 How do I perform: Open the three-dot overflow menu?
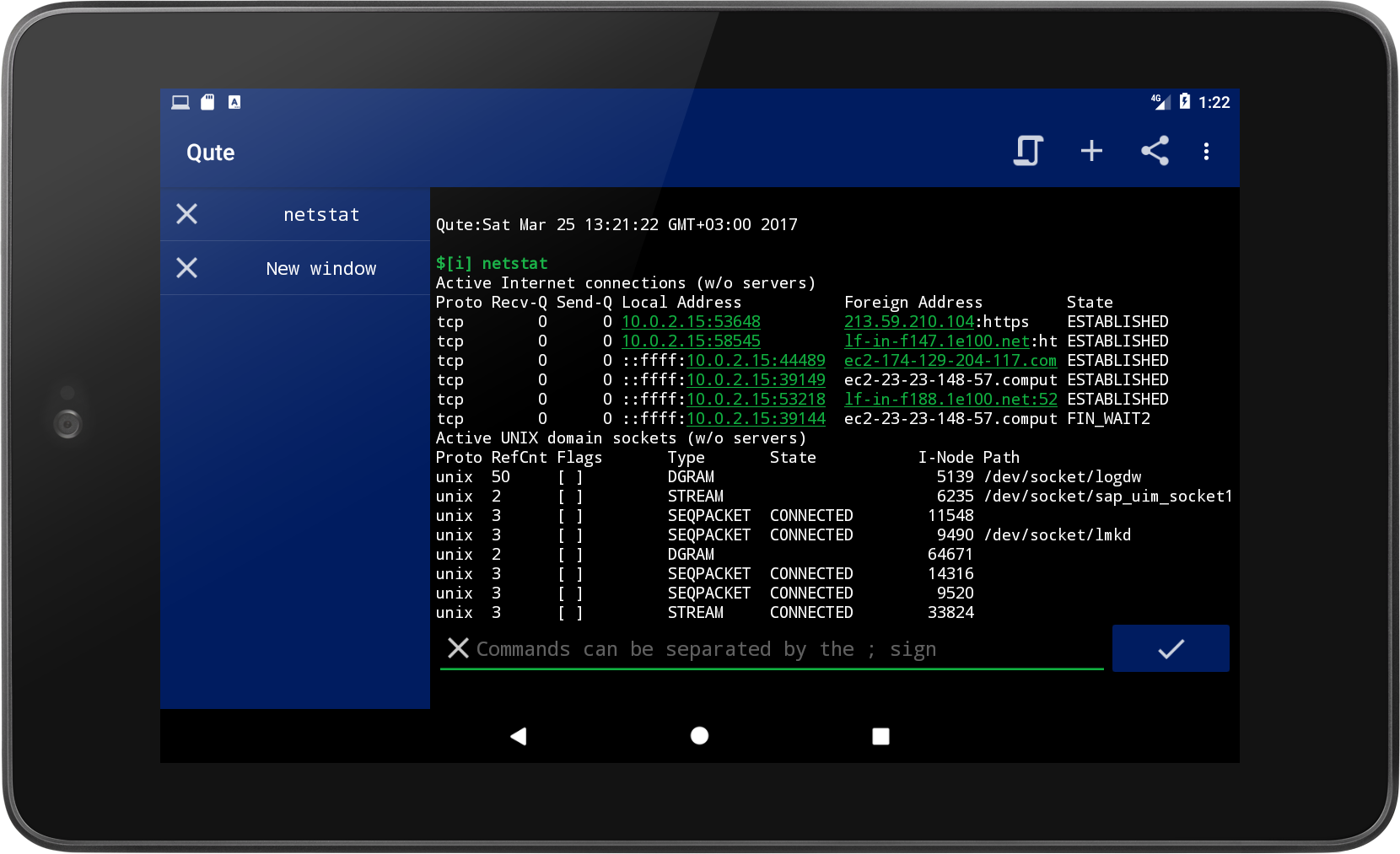[1207, 152]
